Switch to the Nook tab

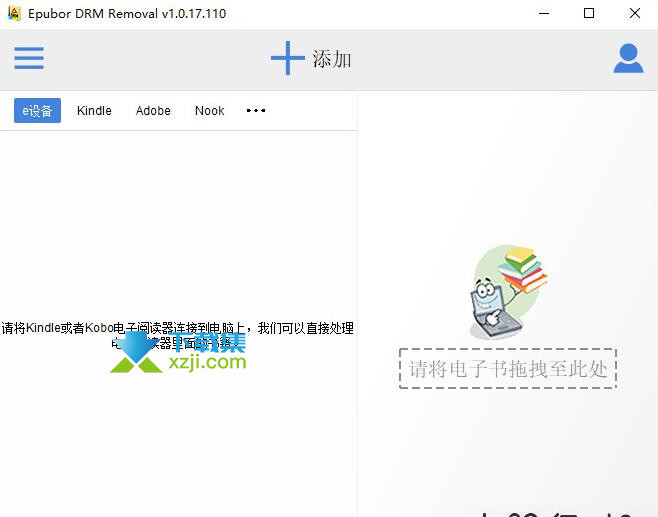(209, 110)
